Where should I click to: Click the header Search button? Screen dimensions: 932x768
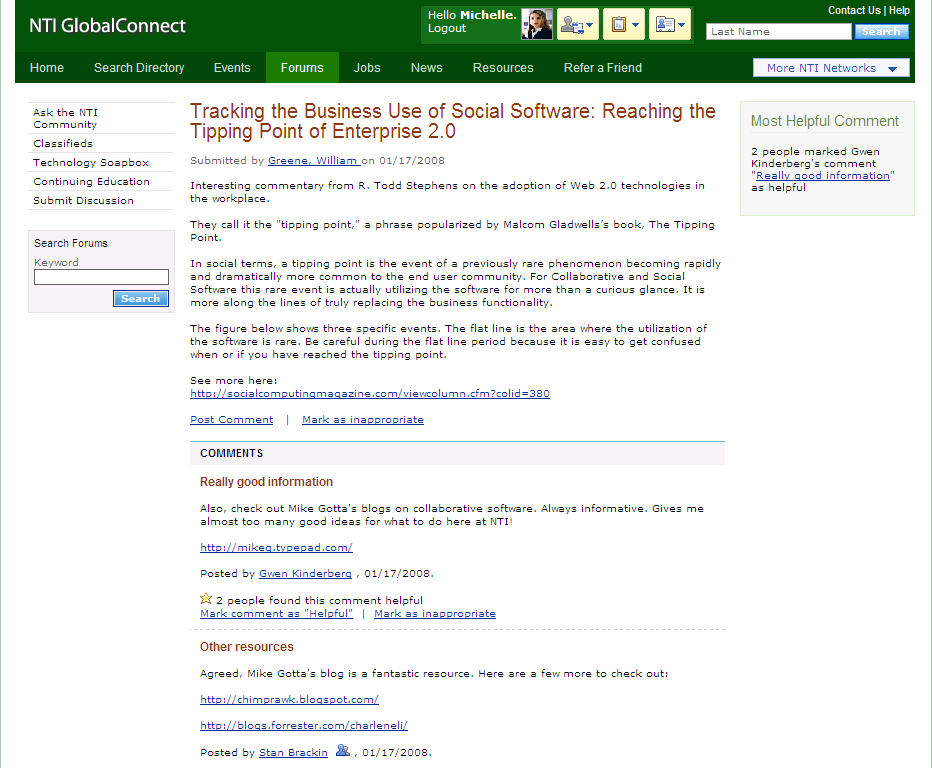[881, 32]
